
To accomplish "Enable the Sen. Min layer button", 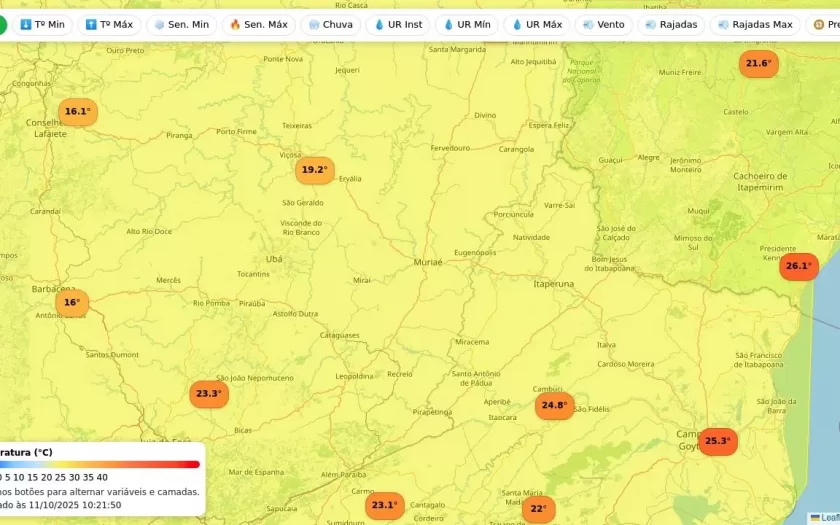I will (x=181, y=25).
